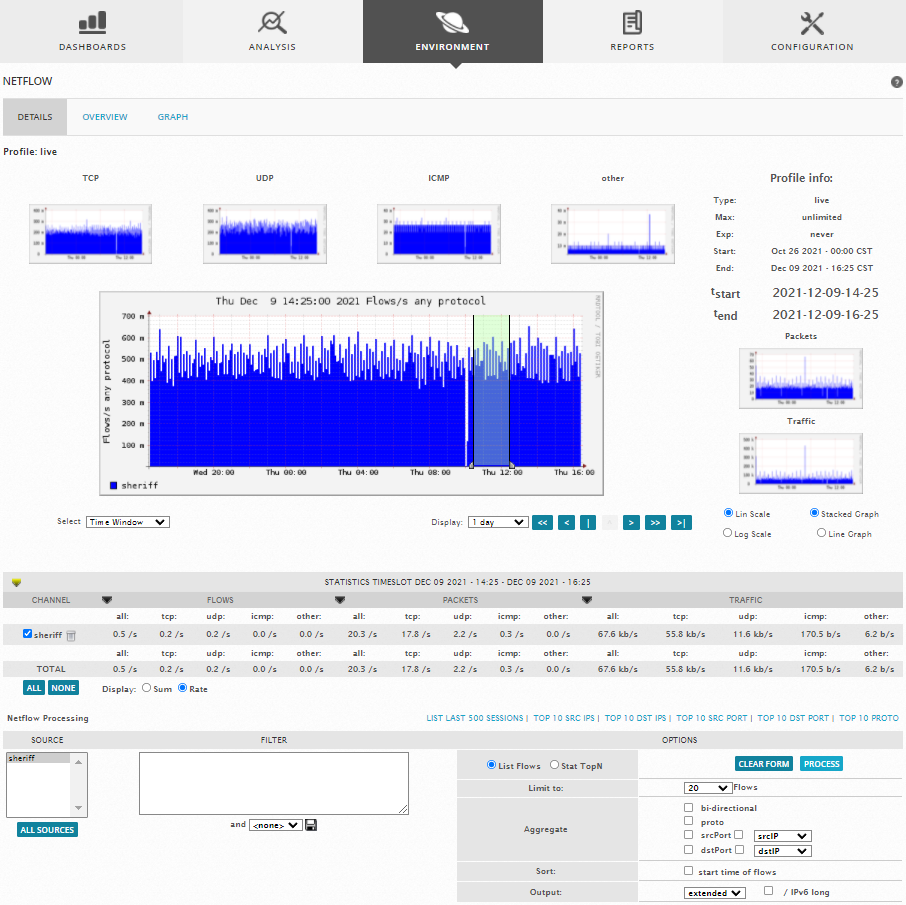This screenshot has height=905, width=906.
Task: Center the time cursor with the | button
Action: click(588, 522)
